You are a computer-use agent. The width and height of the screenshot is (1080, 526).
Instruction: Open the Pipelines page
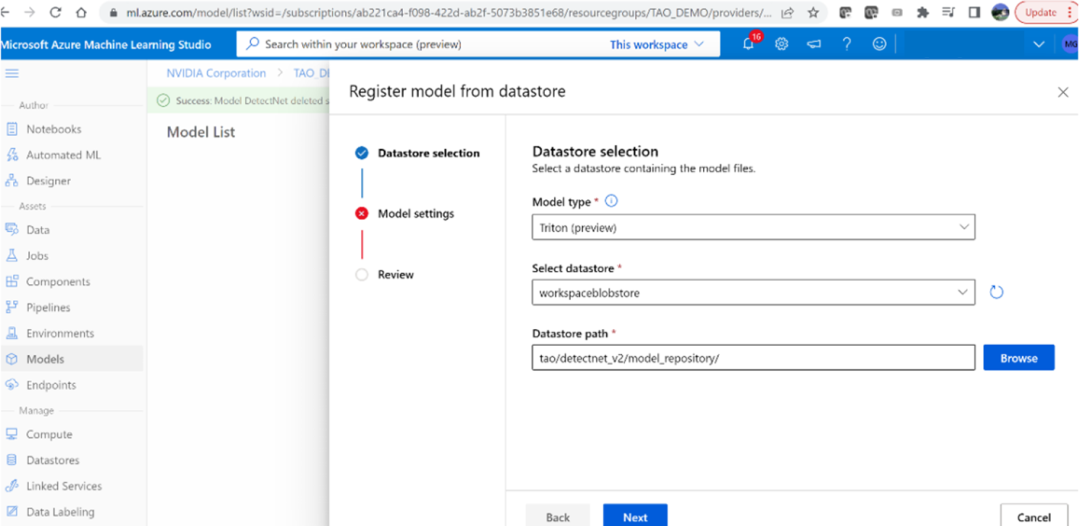click(48, 307)
